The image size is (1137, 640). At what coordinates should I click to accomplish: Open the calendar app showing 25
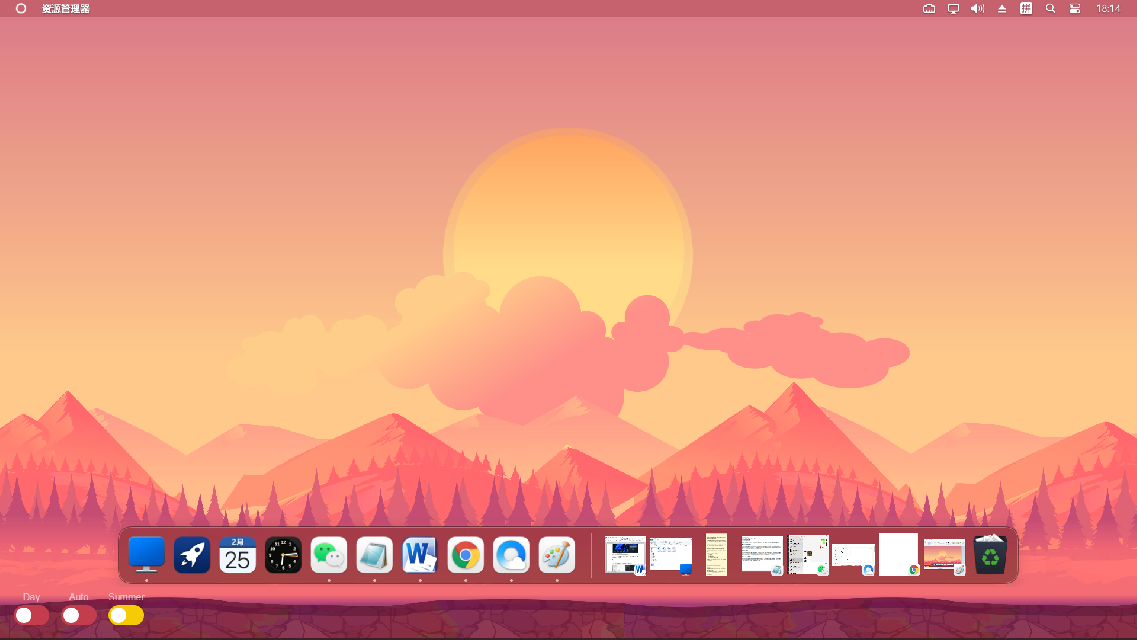238,554
